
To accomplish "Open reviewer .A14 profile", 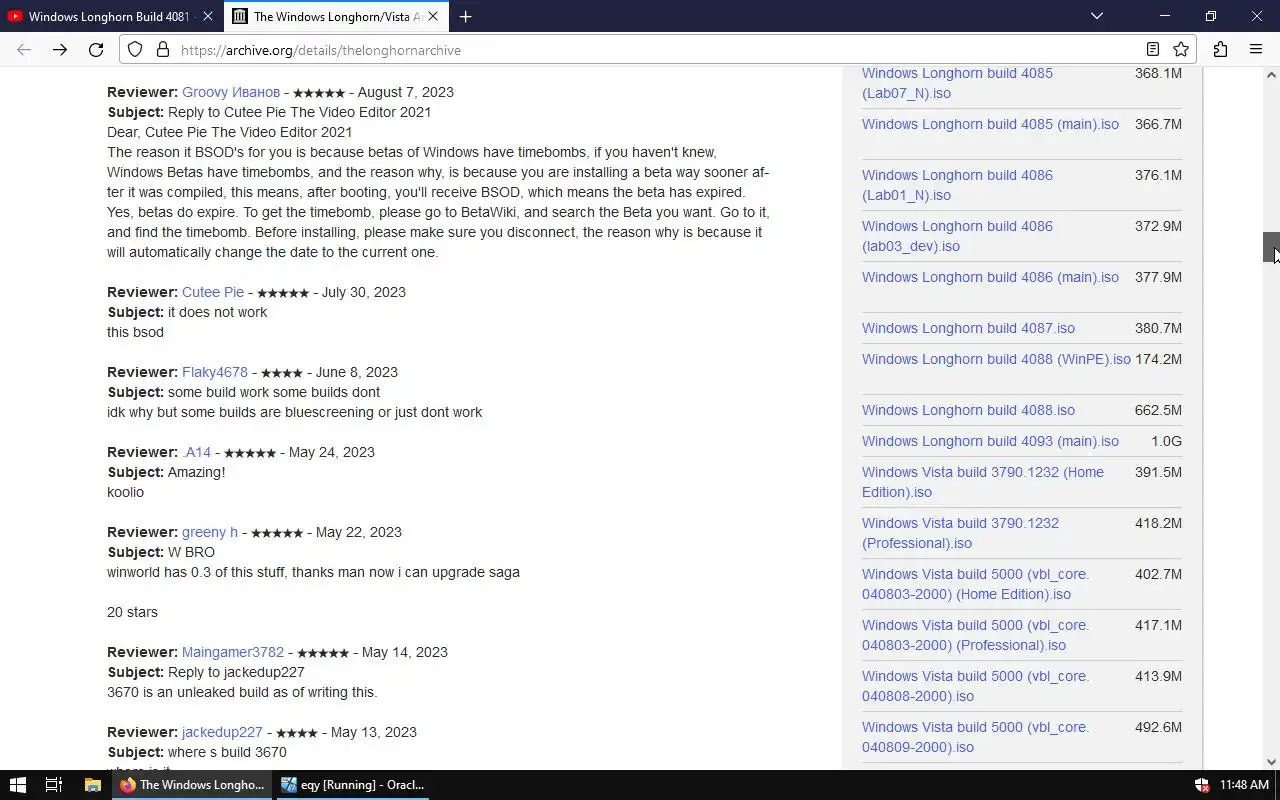I will (x=197, y=452).
